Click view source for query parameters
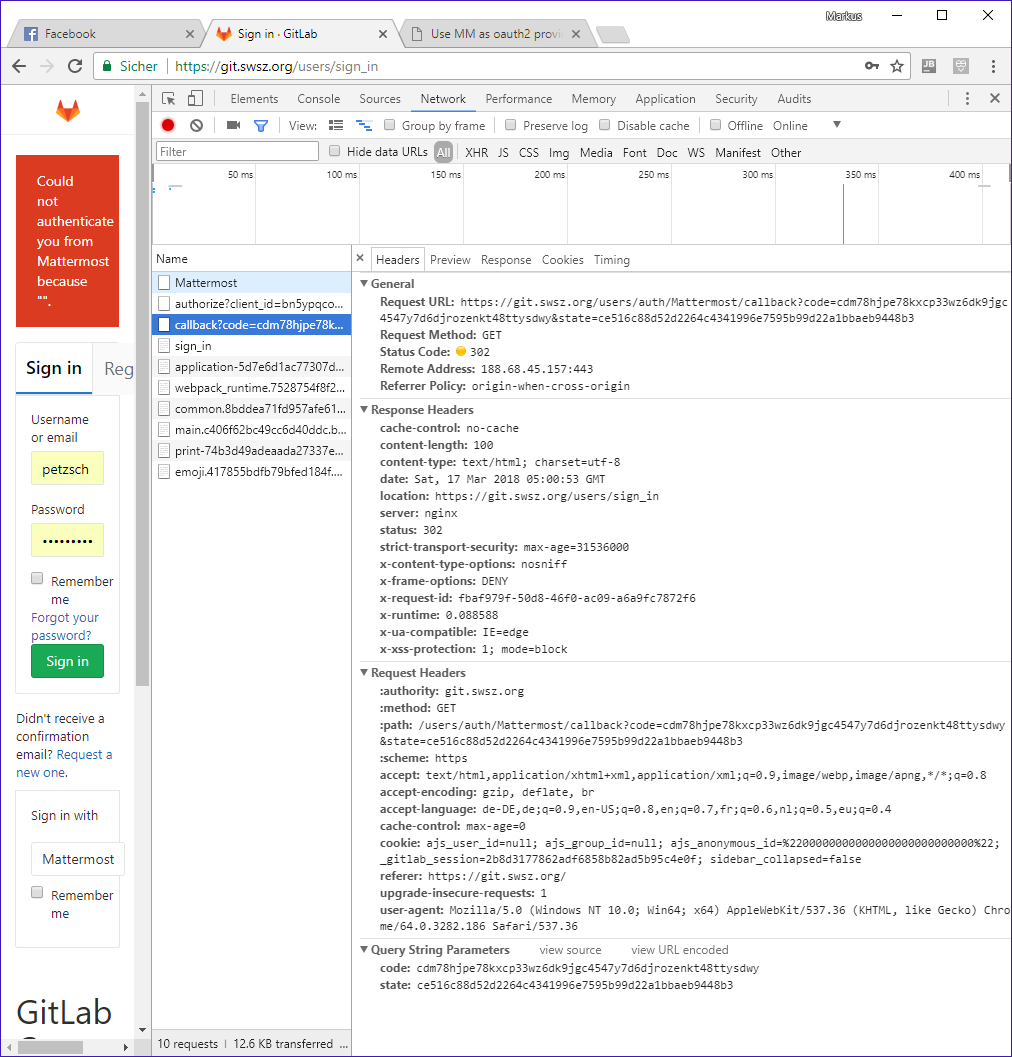The height and width of the screenshot is (1057, 1012). coord(570,950)
